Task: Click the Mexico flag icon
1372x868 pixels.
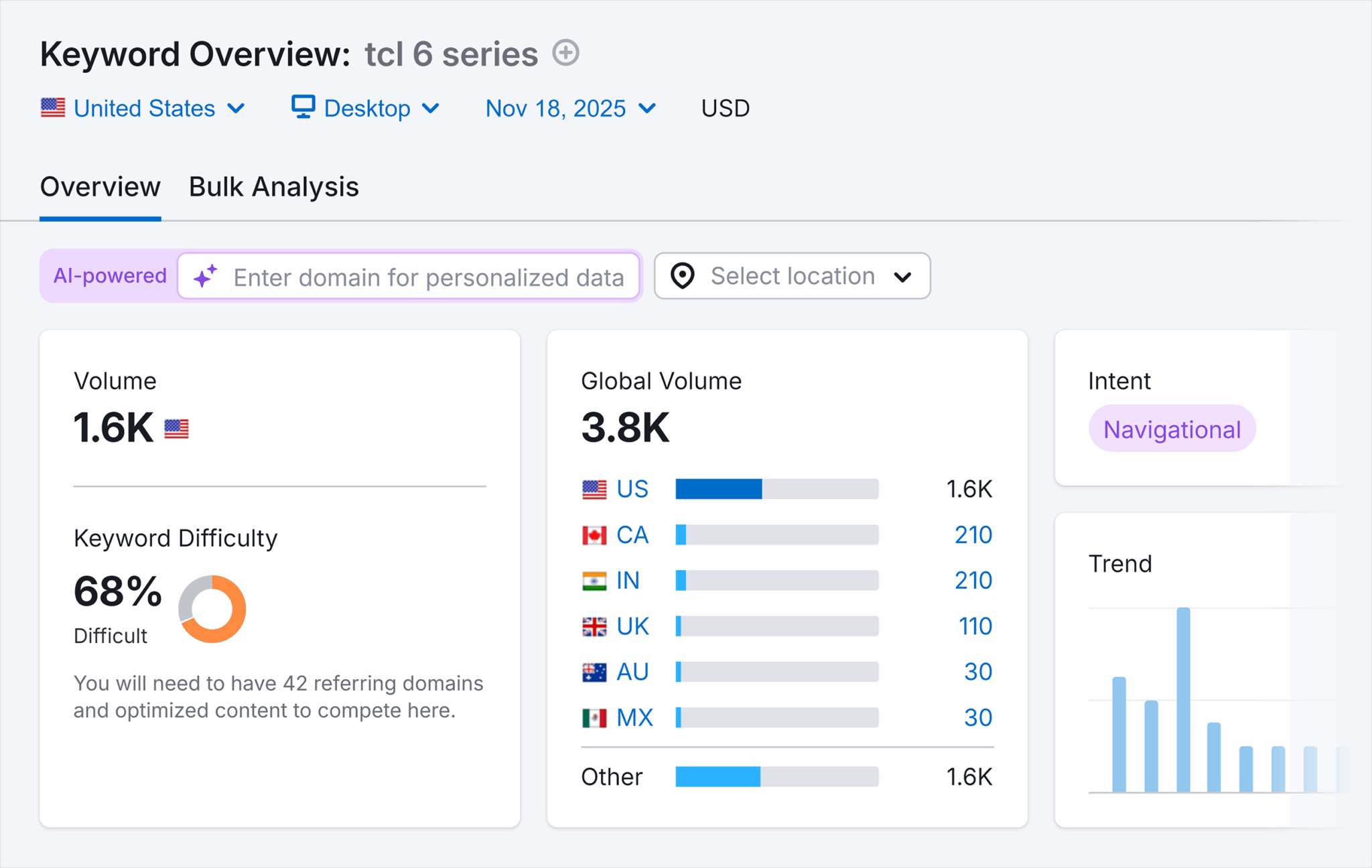Action: (x=594, y=718)
